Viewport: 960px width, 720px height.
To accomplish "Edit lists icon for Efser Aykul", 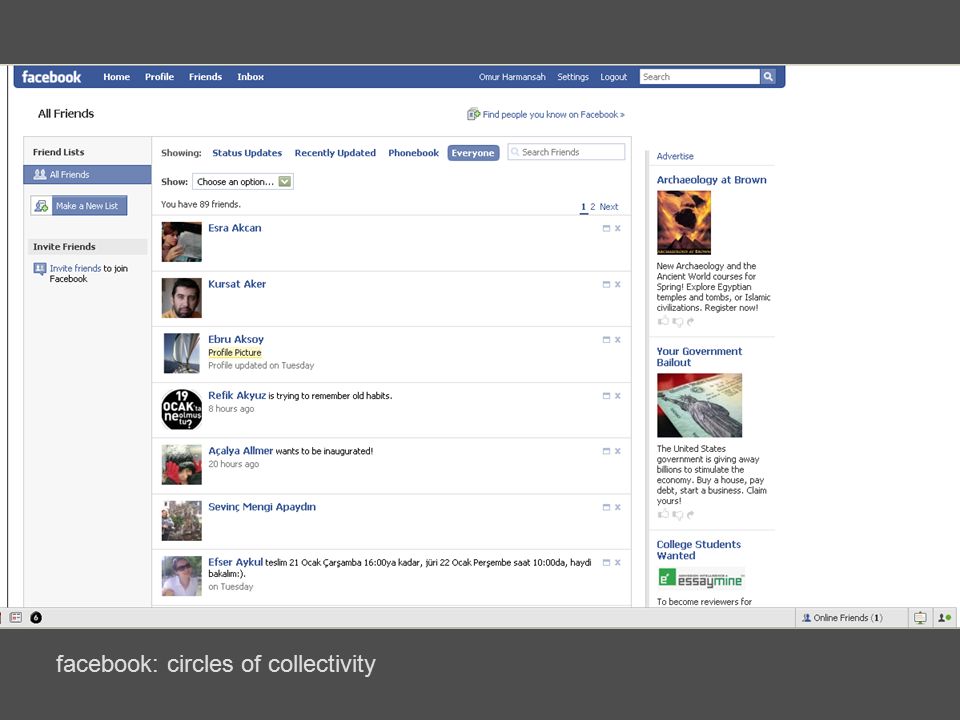I will click(606, 563).
